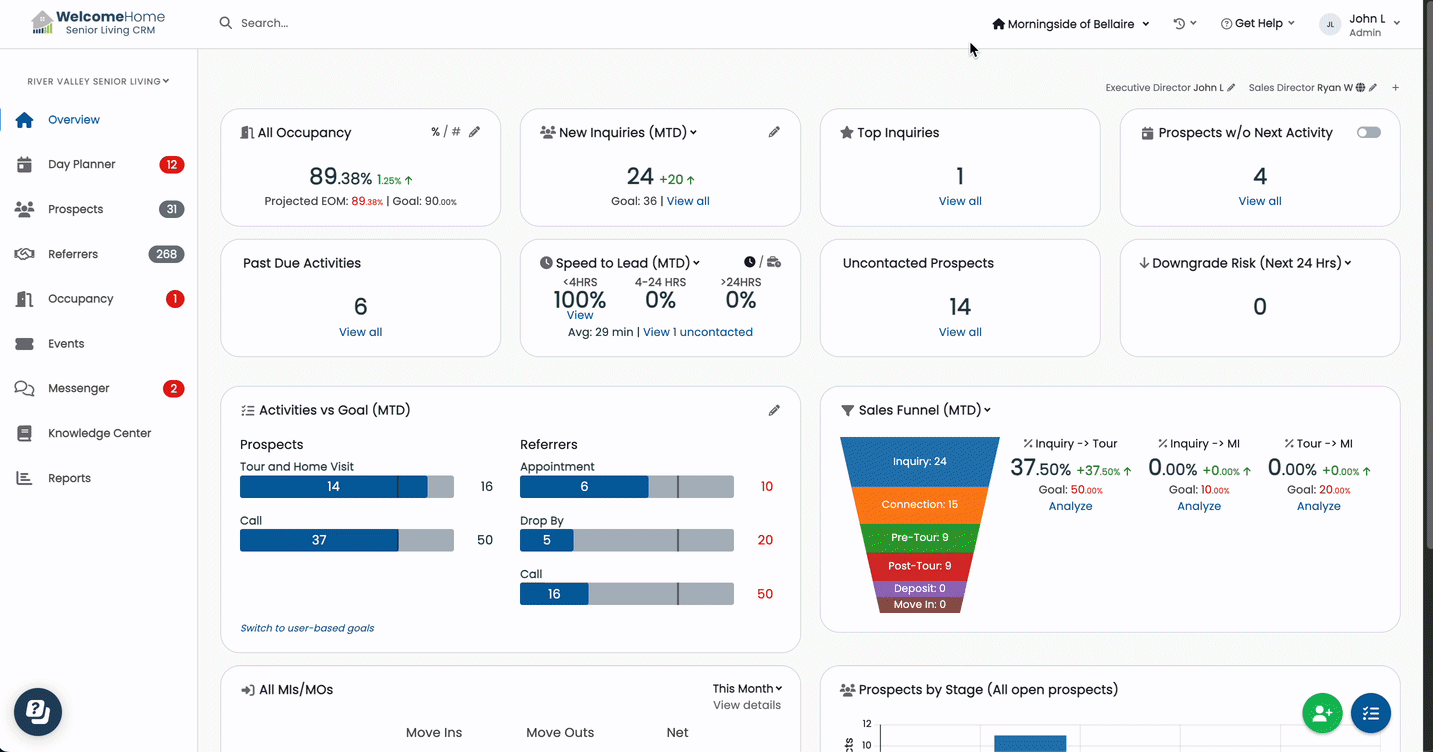Click plus icon to add role

[x=1396, y=88]
